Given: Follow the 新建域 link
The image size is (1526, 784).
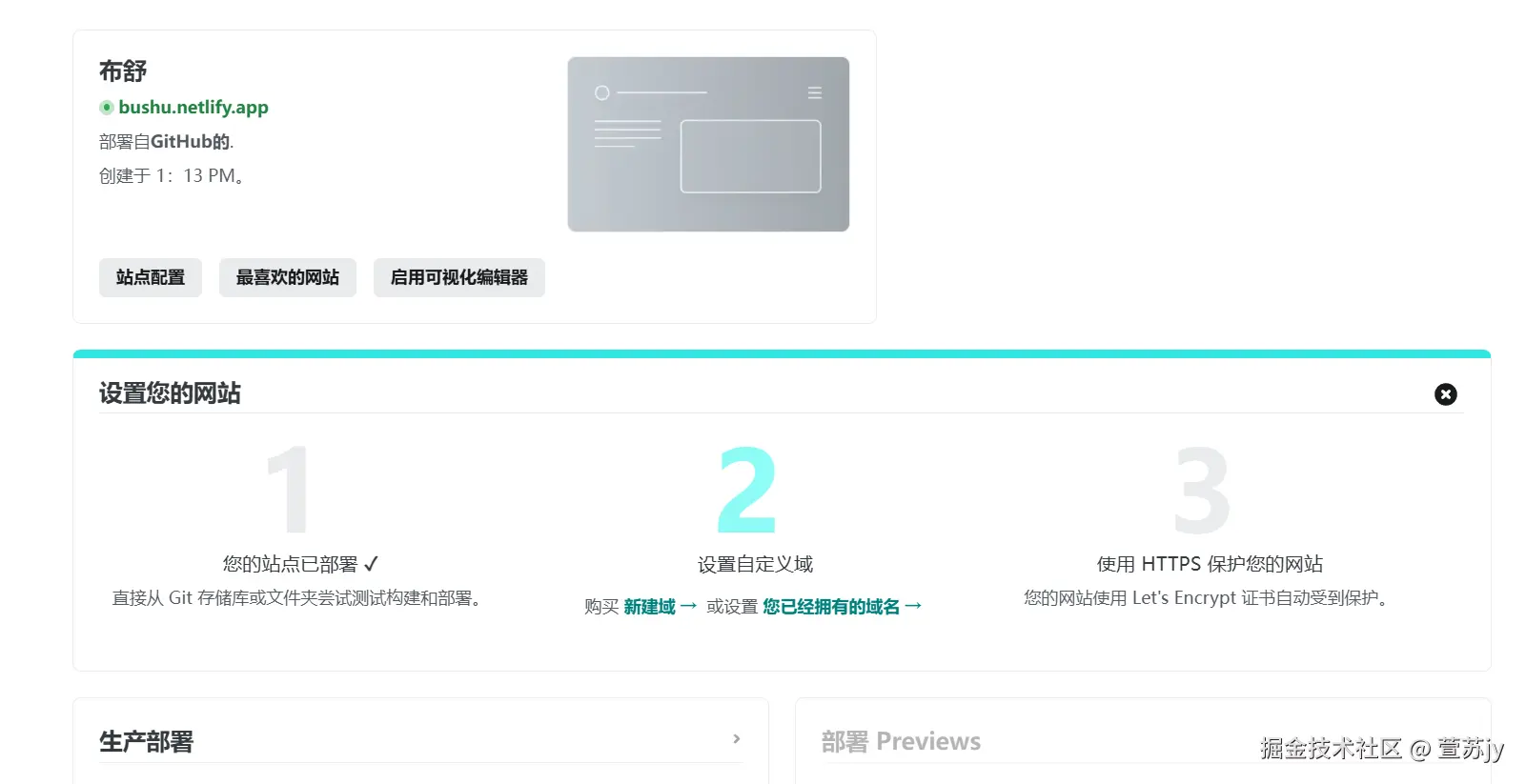Looking at the screenshot, I should [x=661, y=607].
